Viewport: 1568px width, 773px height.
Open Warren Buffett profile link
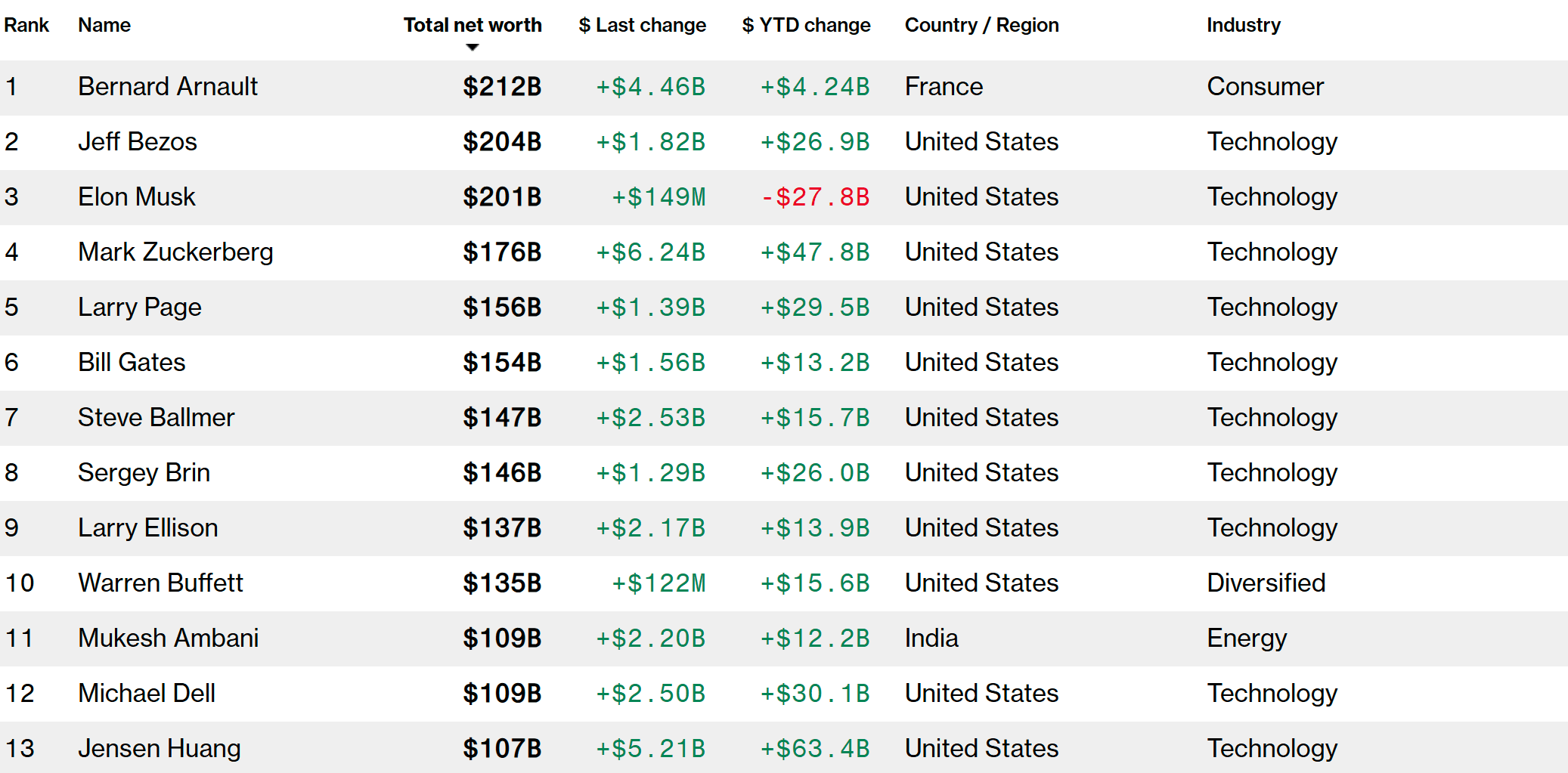pos(161,583)
